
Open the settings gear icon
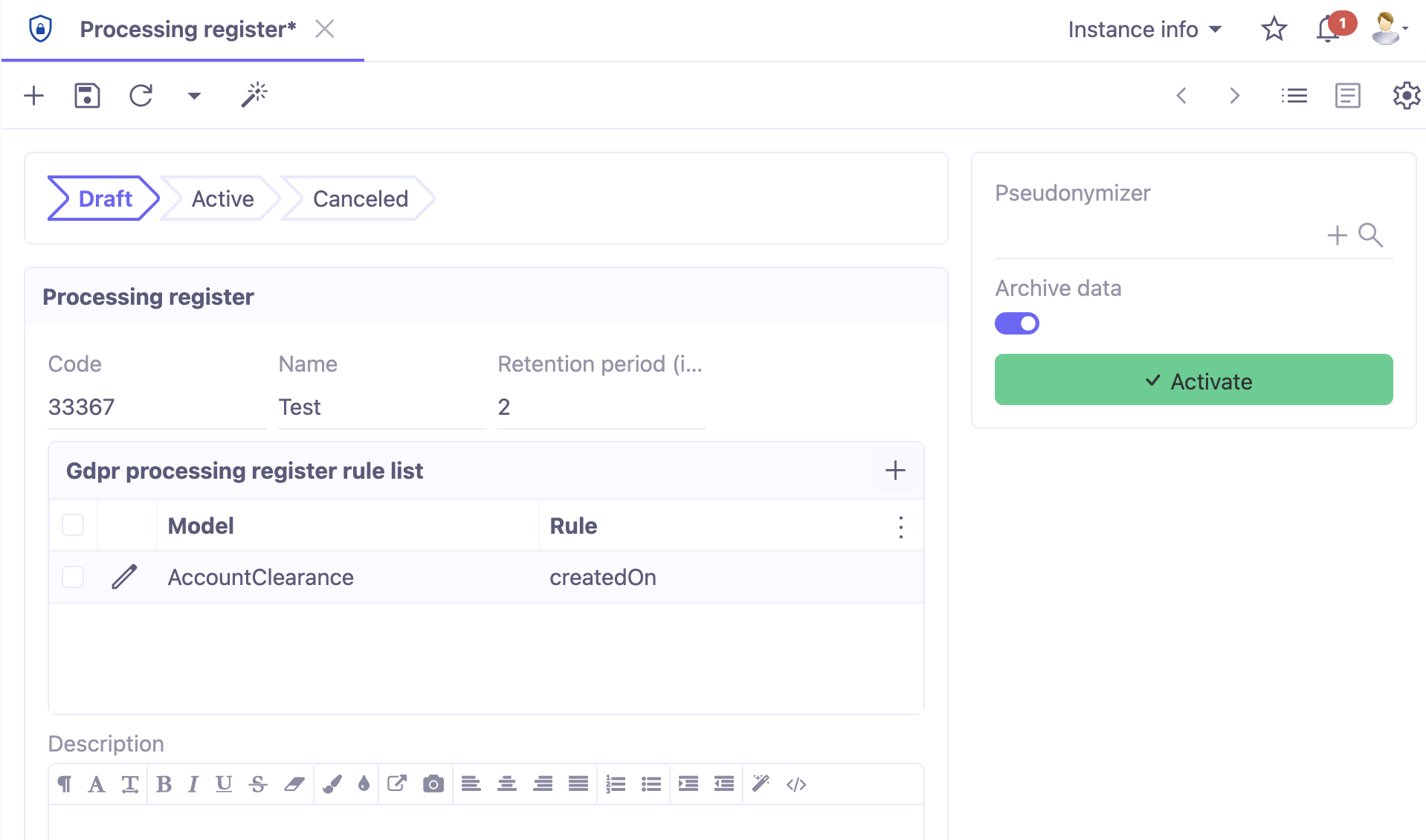click(1405, 95)
